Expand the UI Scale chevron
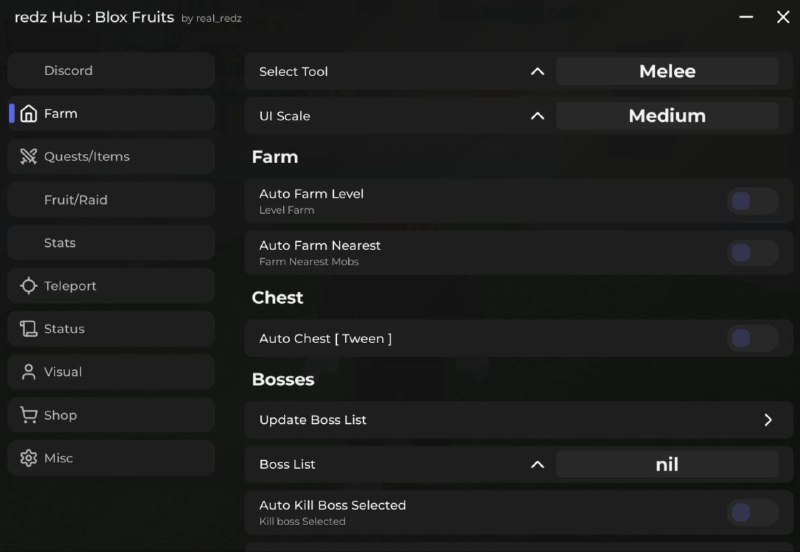Screen dimensions: 800x552 [x=537, y=116]
